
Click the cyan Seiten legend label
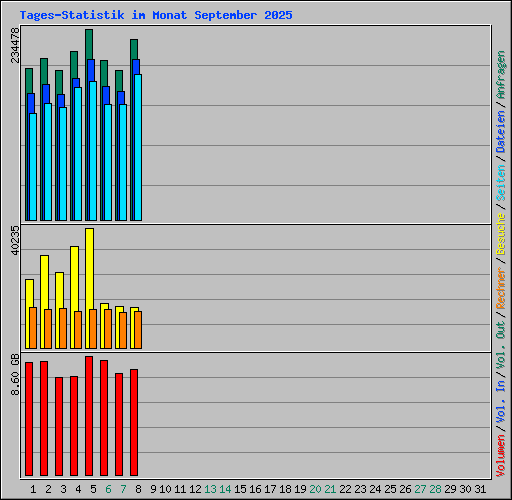pos(500,183)
